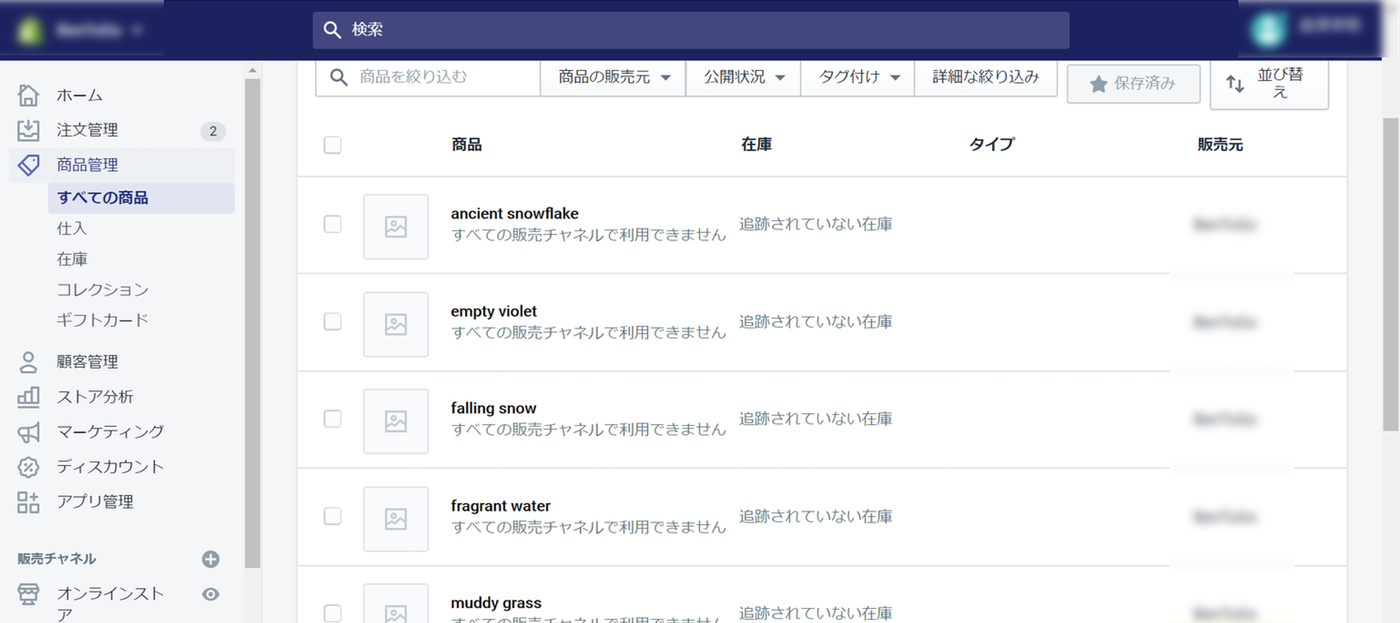This screenshot has height=623, width=1400.
Task: View online store with eye icon
Action: pyautogui.click(x=210, y=594)
